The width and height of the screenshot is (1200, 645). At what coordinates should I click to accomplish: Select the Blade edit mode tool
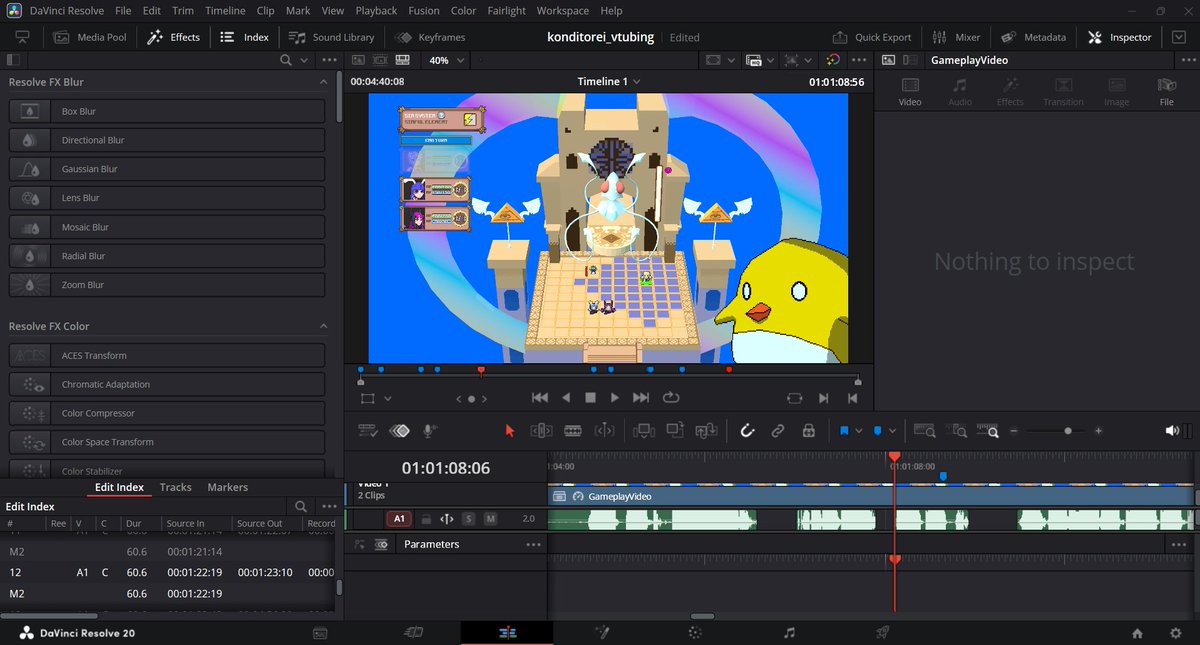tap(573, 431)
